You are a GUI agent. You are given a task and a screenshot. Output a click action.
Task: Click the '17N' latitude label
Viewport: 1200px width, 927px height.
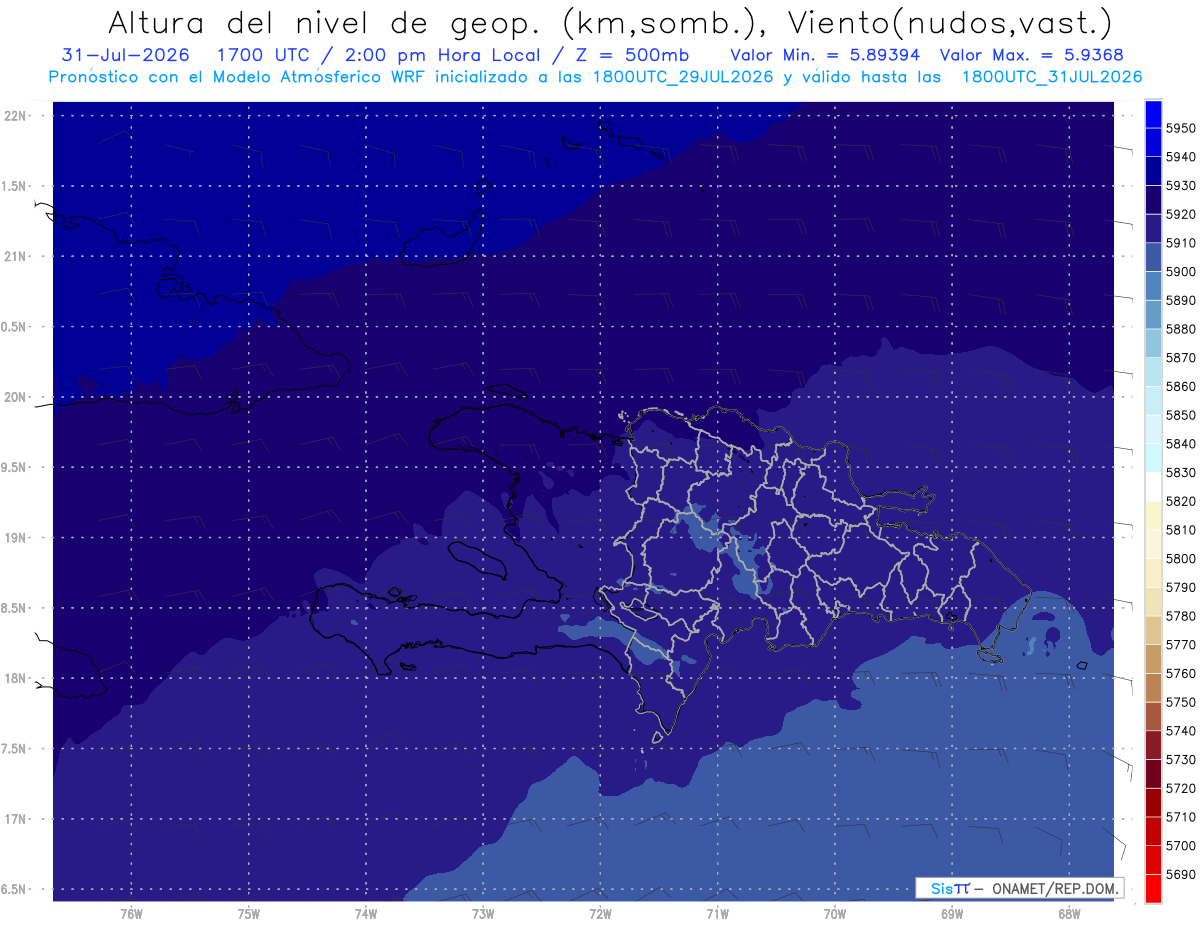click(17, 819)
